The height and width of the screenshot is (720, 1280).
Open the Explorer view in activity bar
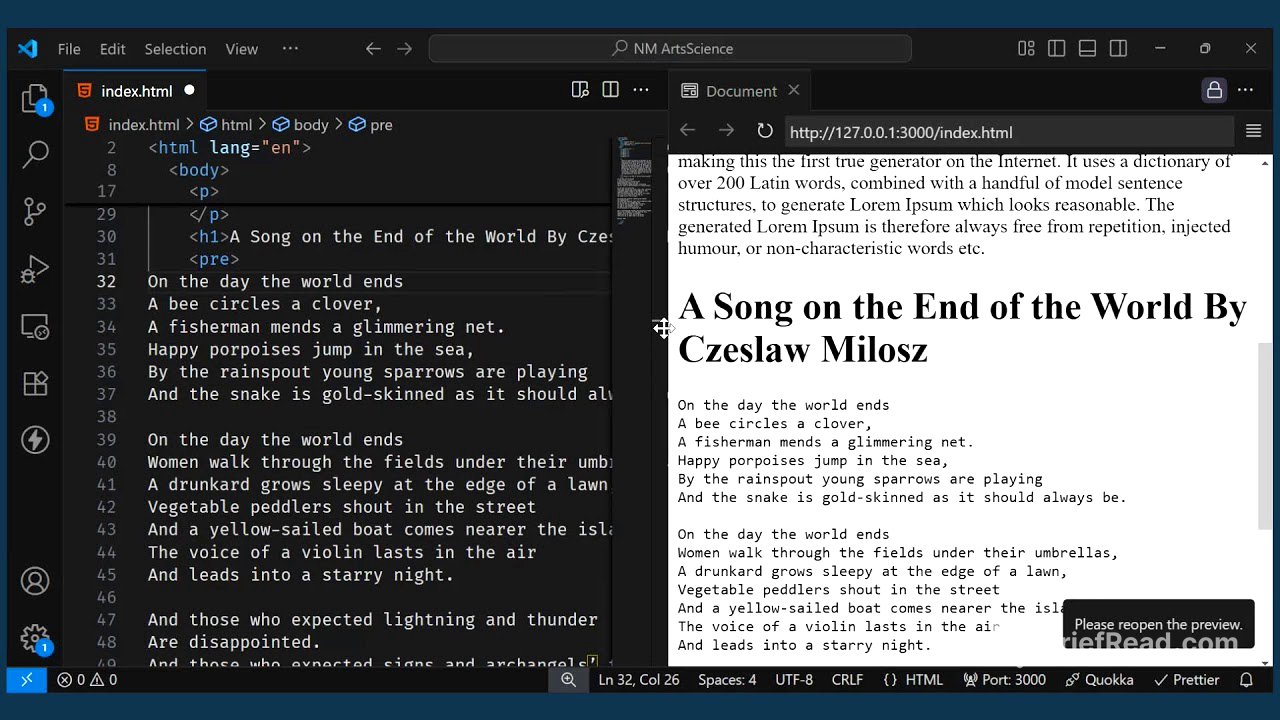point(35,99)
